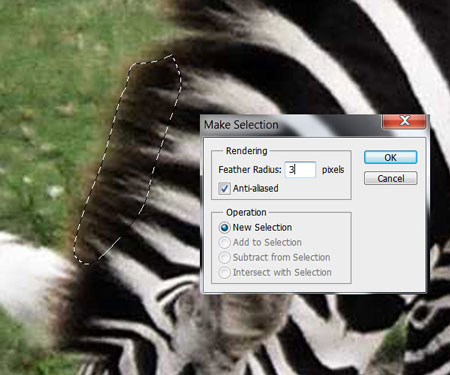Select Intersect with Selection radio option

pos(224,273)
